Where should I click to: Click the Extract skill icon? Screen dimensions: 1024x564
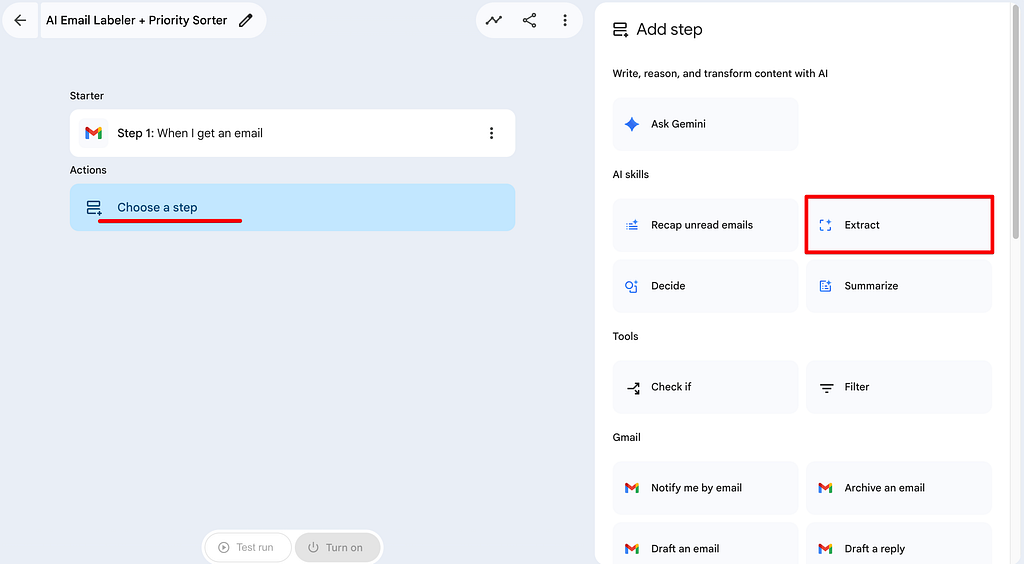pos(825,225)
